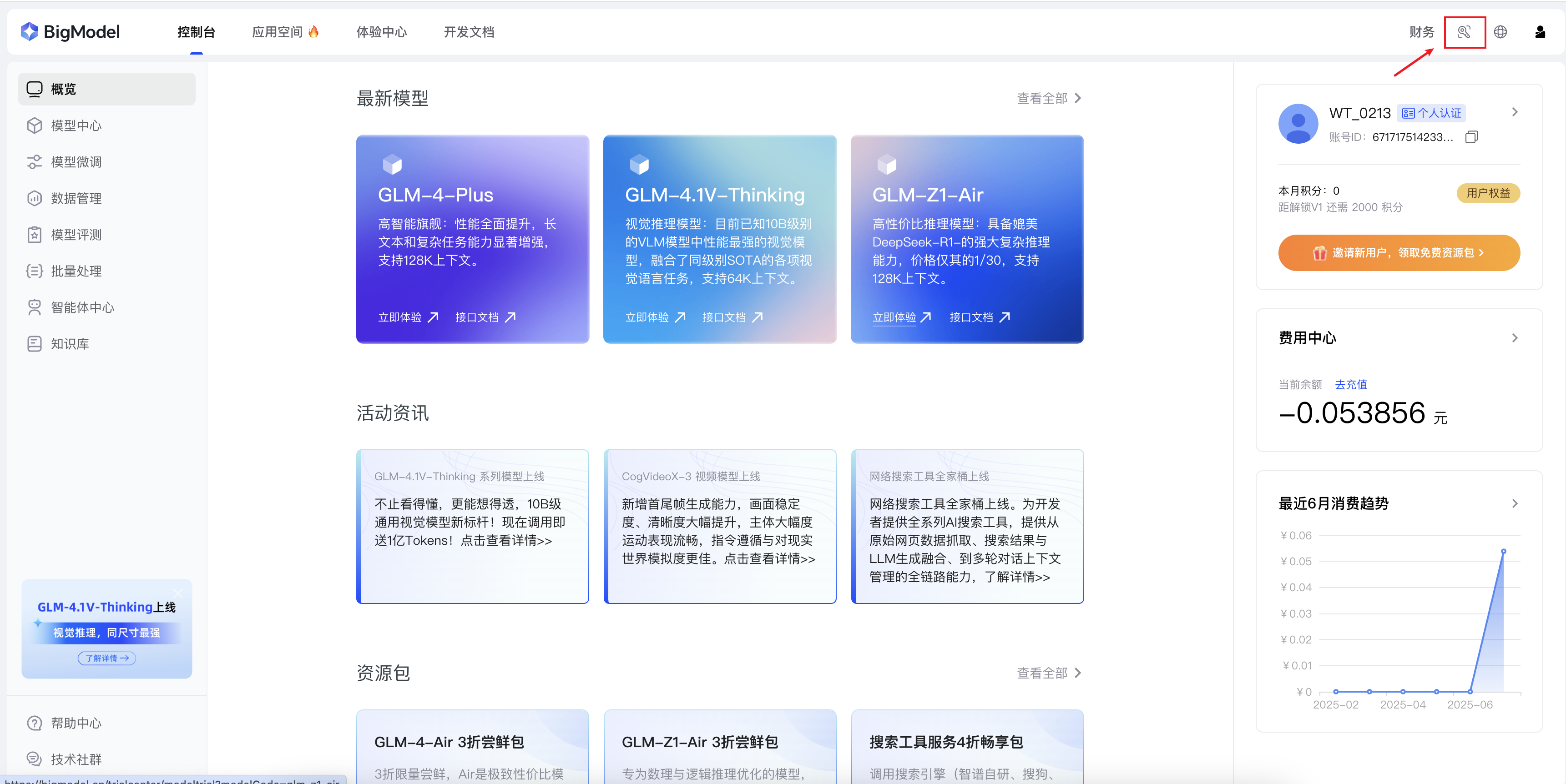Open the CogVideoX-3 视频模型上线 news card
Screen dimensions: 1566x784
720,526
